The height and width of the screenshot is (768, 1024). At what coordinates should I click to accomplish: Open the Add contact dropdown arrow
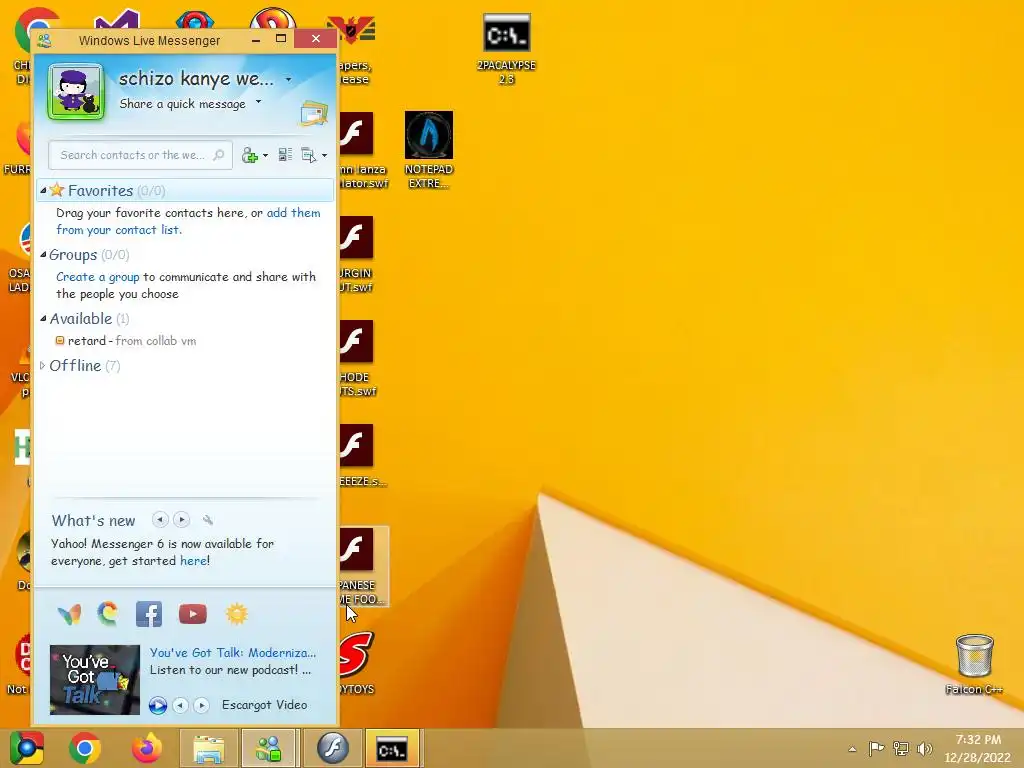point(265,155)
